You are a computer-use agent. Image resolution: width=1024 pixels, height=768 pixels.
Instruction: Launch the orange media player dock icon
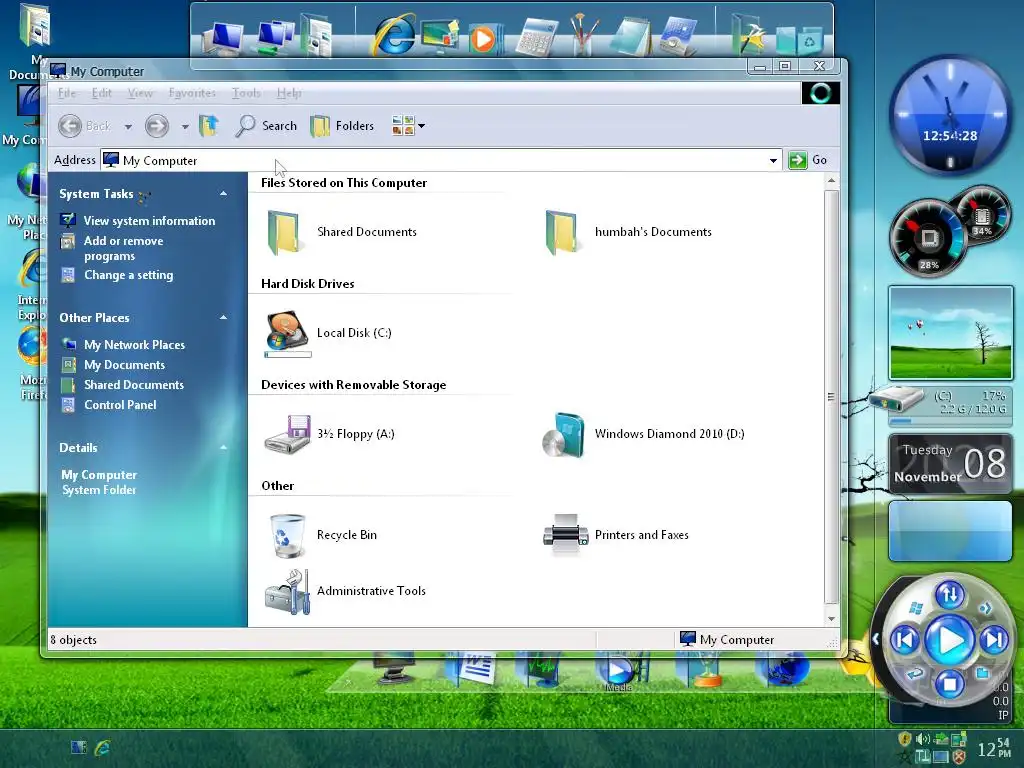484,39
